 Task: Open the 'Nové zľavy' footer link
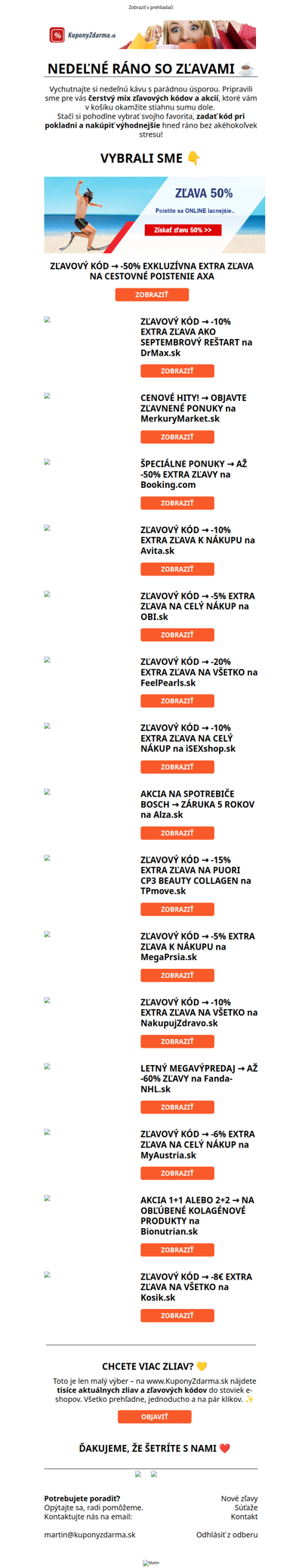239,1498
